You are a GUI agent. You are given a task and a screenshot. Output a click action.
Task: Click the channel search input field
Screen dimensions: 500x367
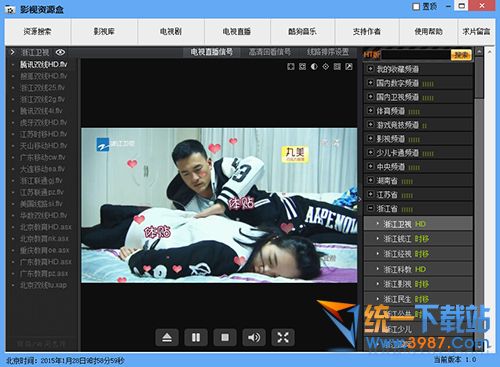tap(416, 55)
